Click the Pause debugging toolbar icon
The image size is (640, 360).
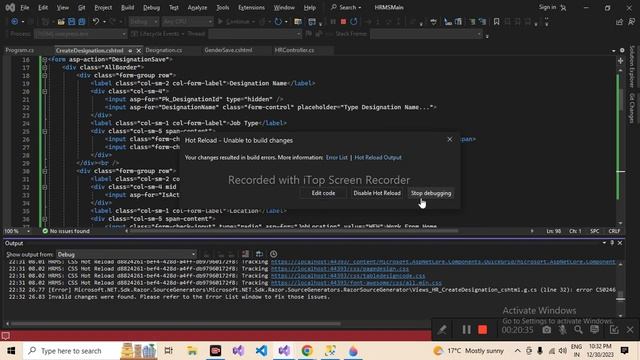tap(333, 21)
